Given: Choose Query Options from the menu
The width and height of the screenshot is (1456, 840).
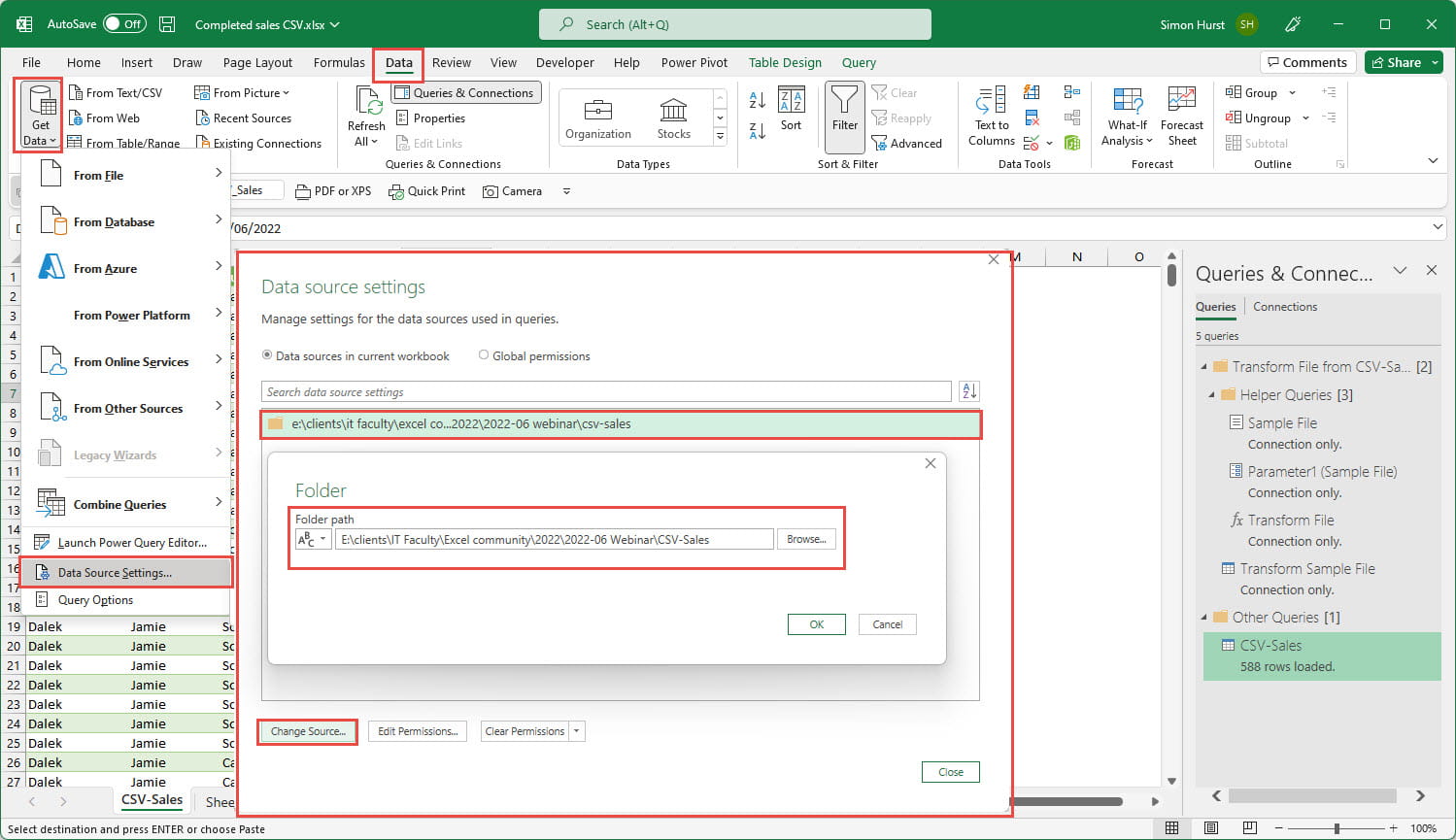Looking at the screenshot, I should pyautogui.click(x=95, y=600).
